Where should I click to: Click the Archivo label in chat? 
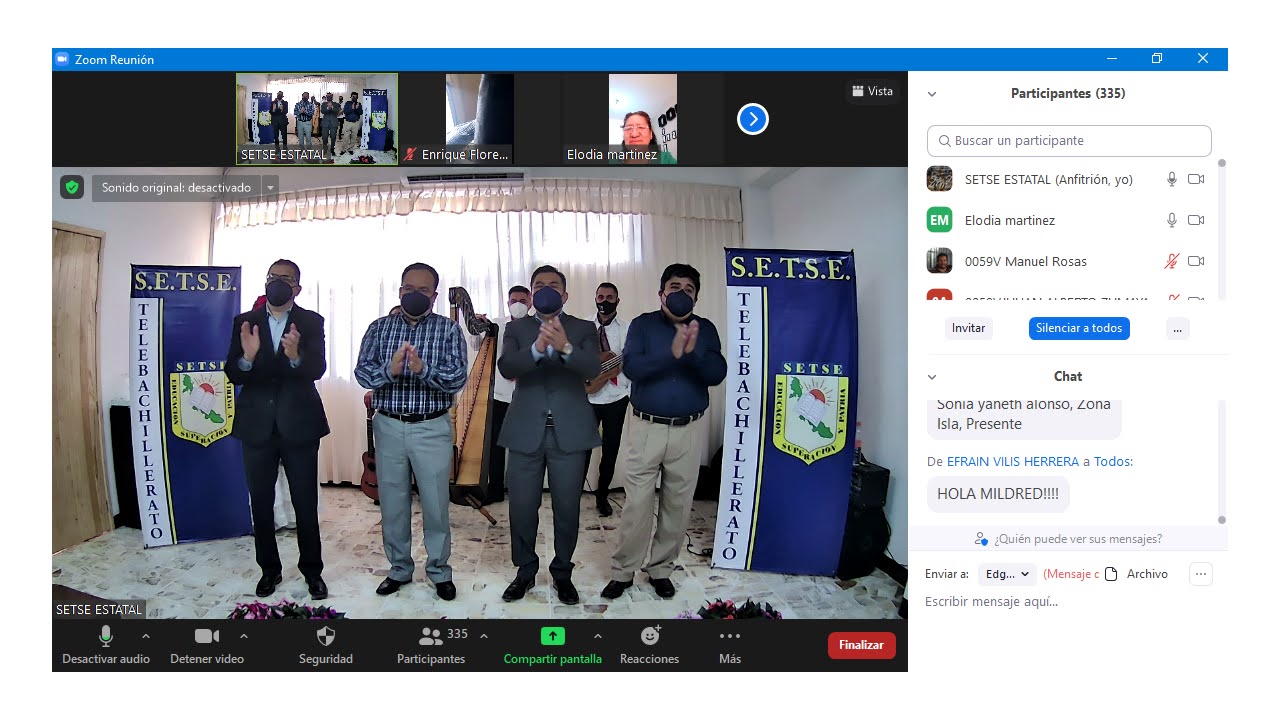(x=1147, y=574)
